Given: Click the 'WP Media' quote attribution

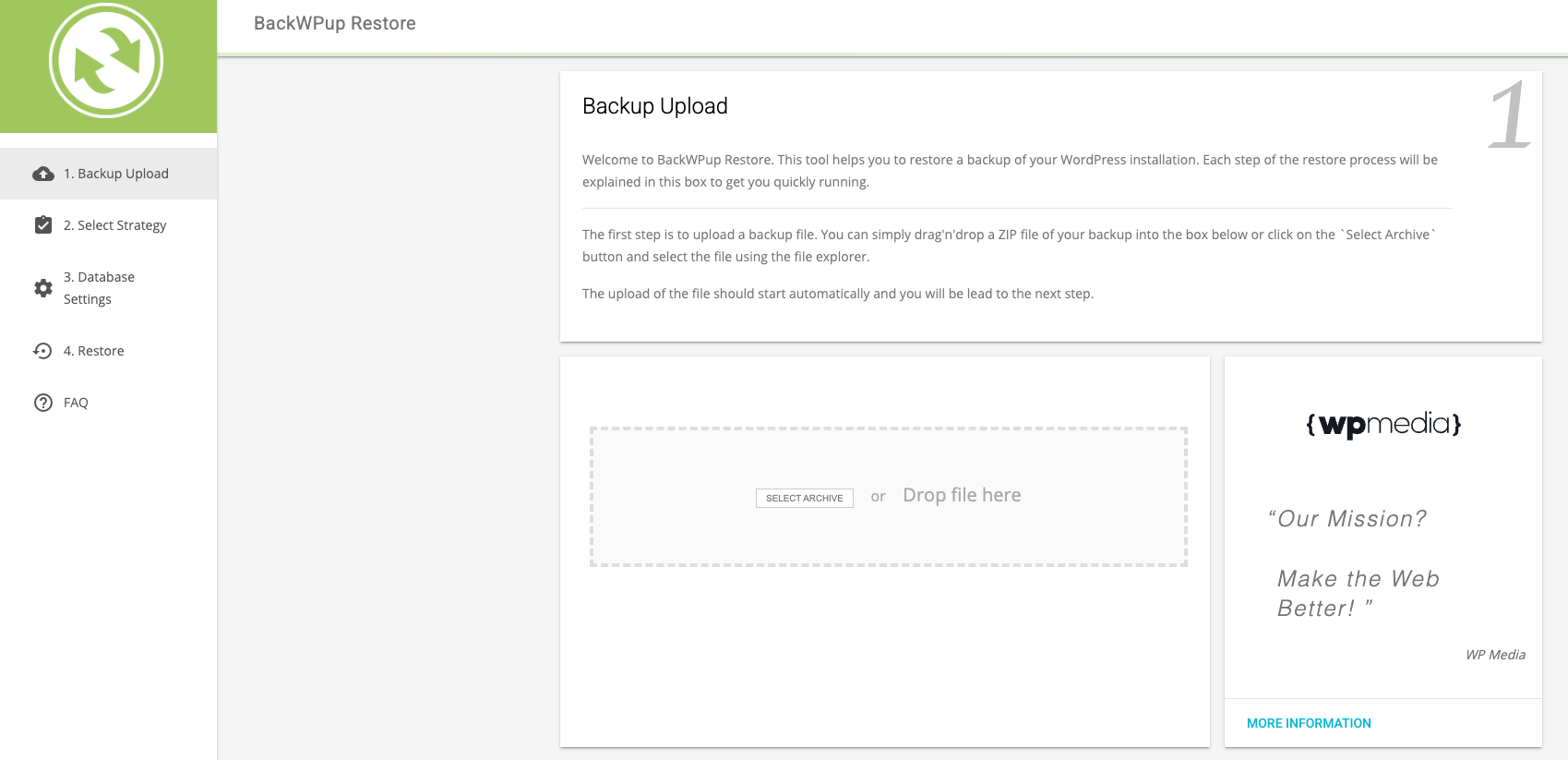Looking at the screenshot, I should click(x=1495, y=655).
